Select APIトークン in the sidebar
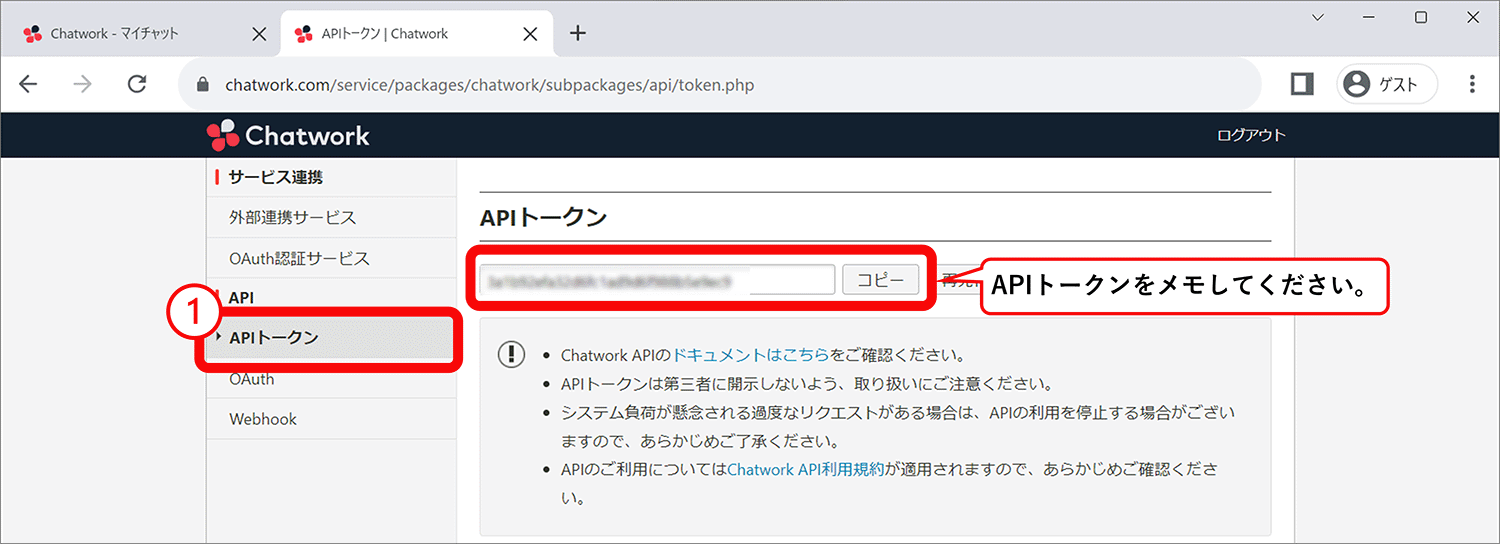 [x=331, y=338]
